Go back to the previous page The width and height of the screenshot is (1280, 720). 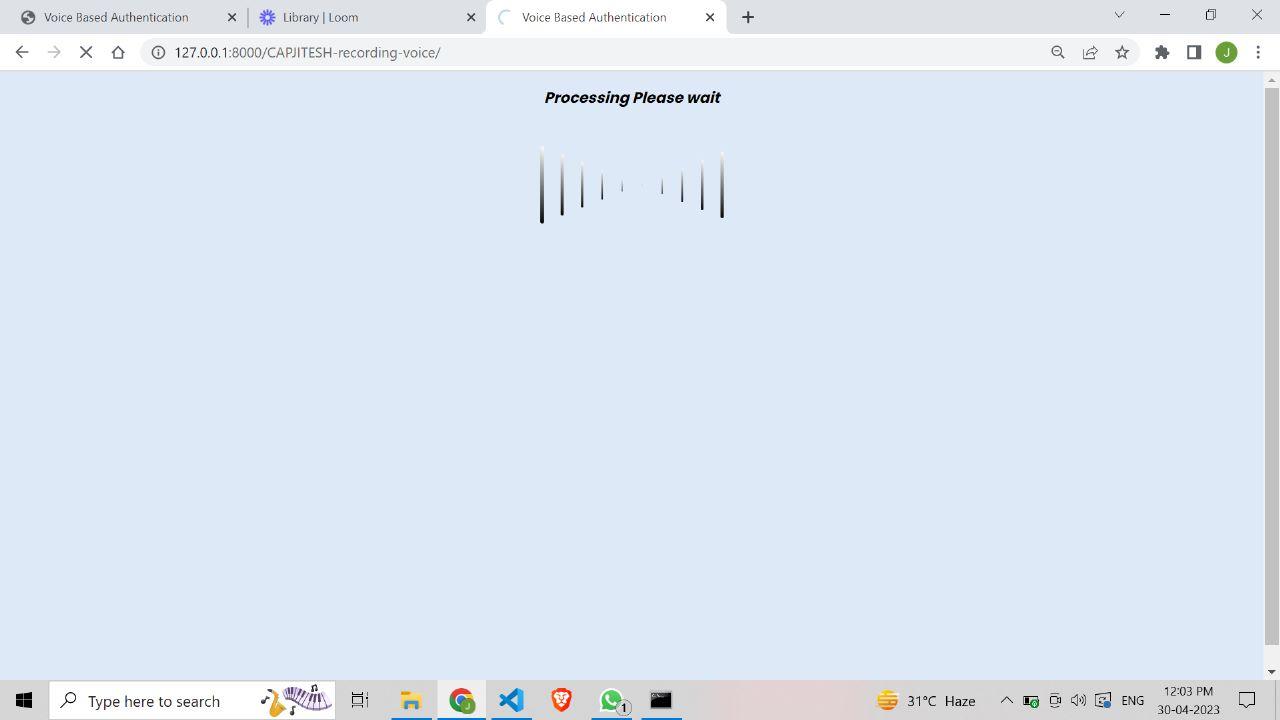tap(22, 52)
